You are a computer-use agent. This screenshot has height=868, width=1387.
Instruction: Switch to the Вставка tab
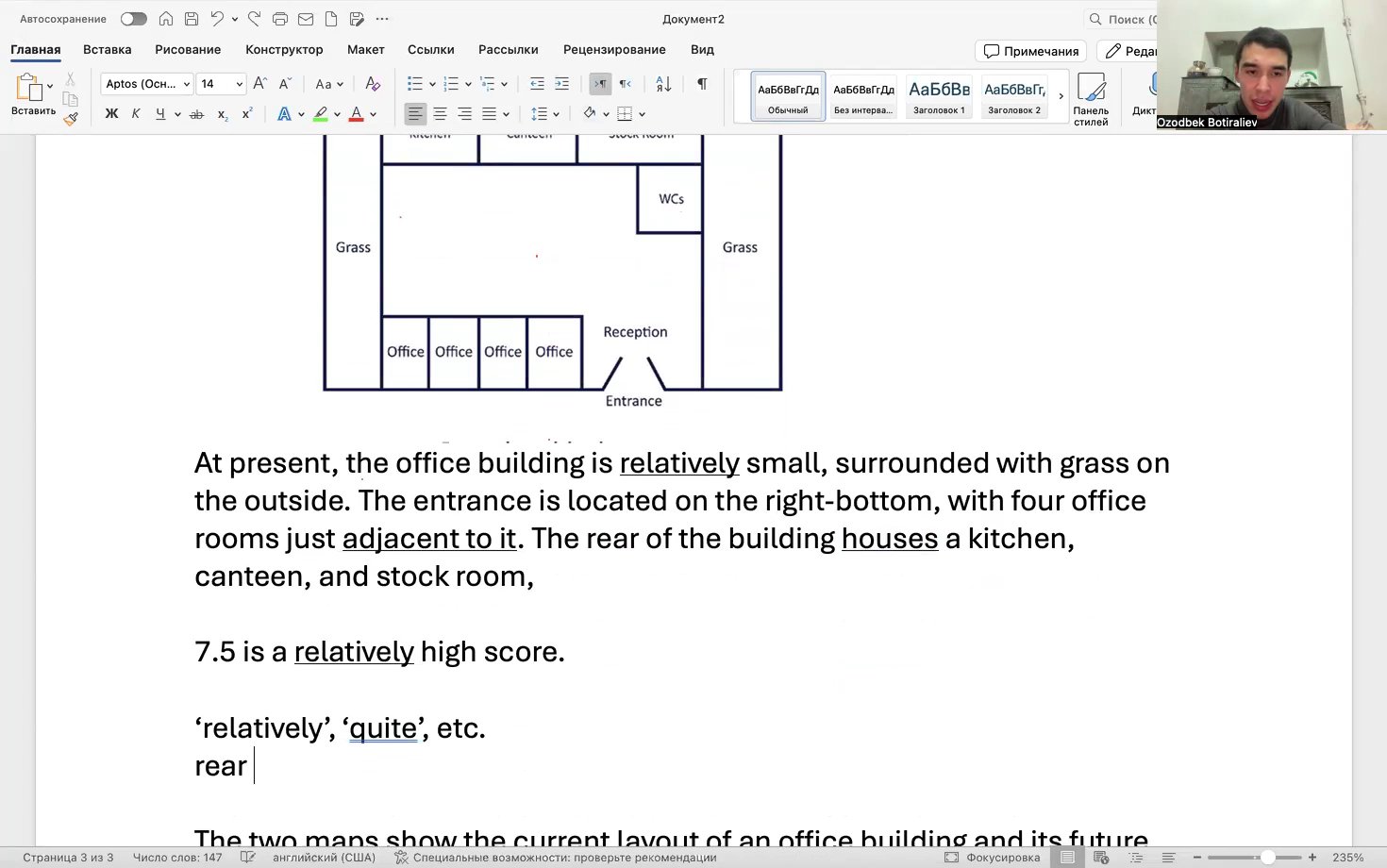[x=108, y=49]
